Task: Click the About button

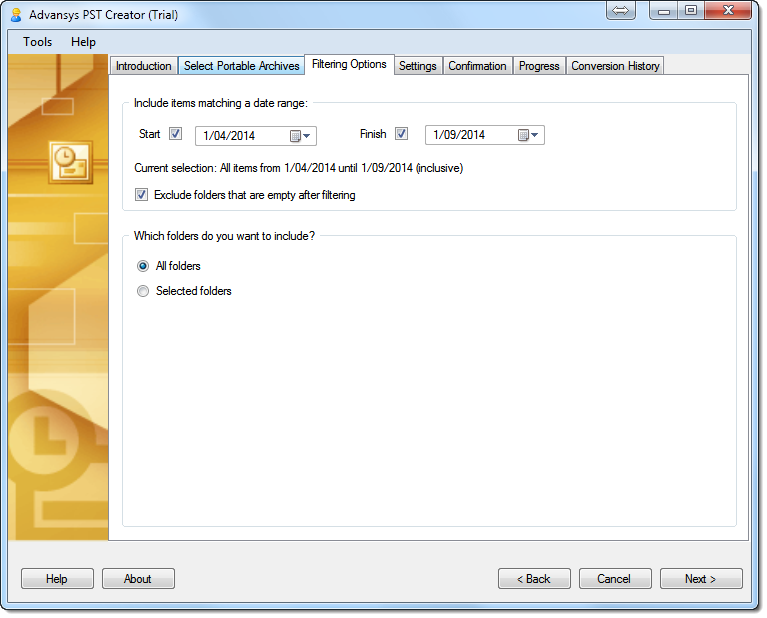Action: tap(138, 579)
